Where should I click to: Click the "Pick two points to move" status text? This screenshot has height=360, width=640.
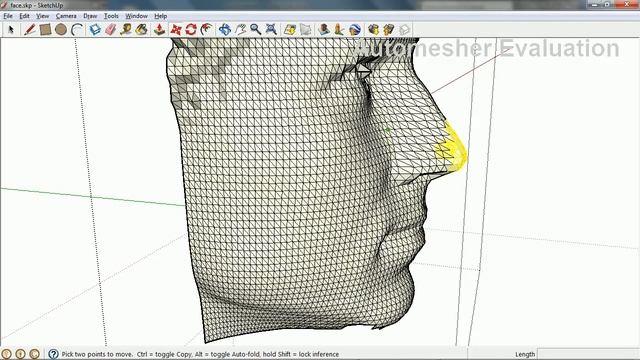pyautogui.click(x=97, y=354)
